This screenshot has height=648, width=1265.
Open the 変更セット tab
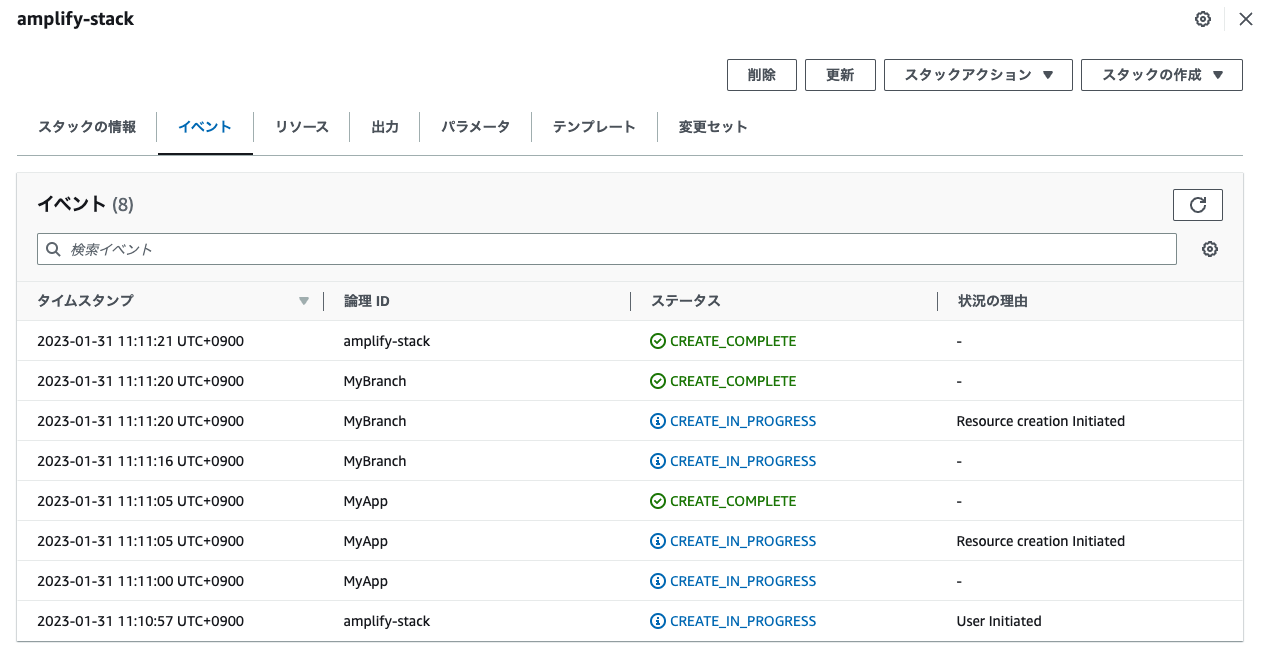tap(713, 127)
